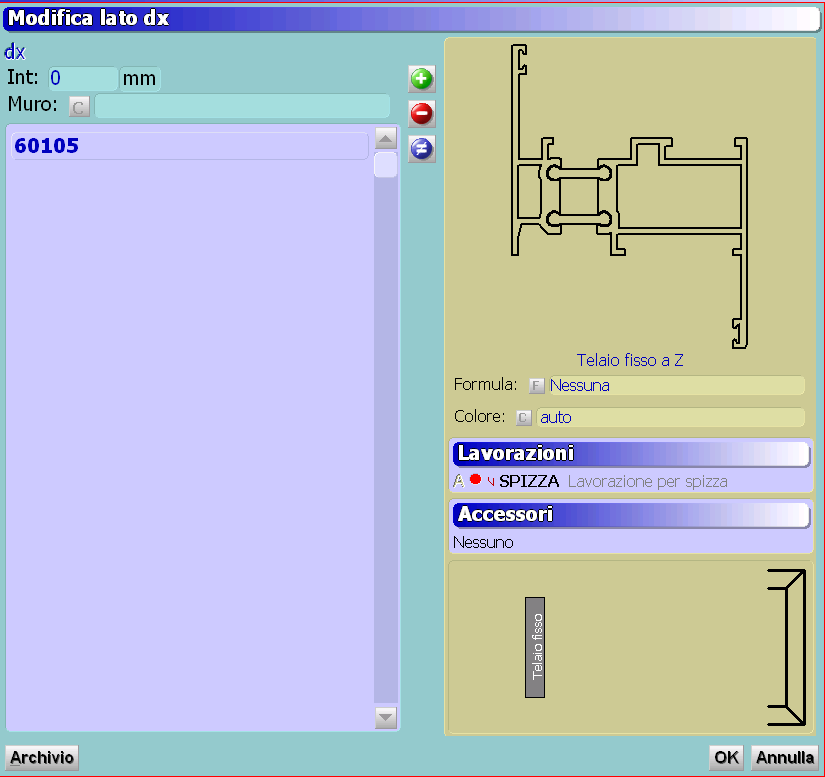Click the F button beside Formula
The width and height of the screenshot is (825, 777).
536,386
